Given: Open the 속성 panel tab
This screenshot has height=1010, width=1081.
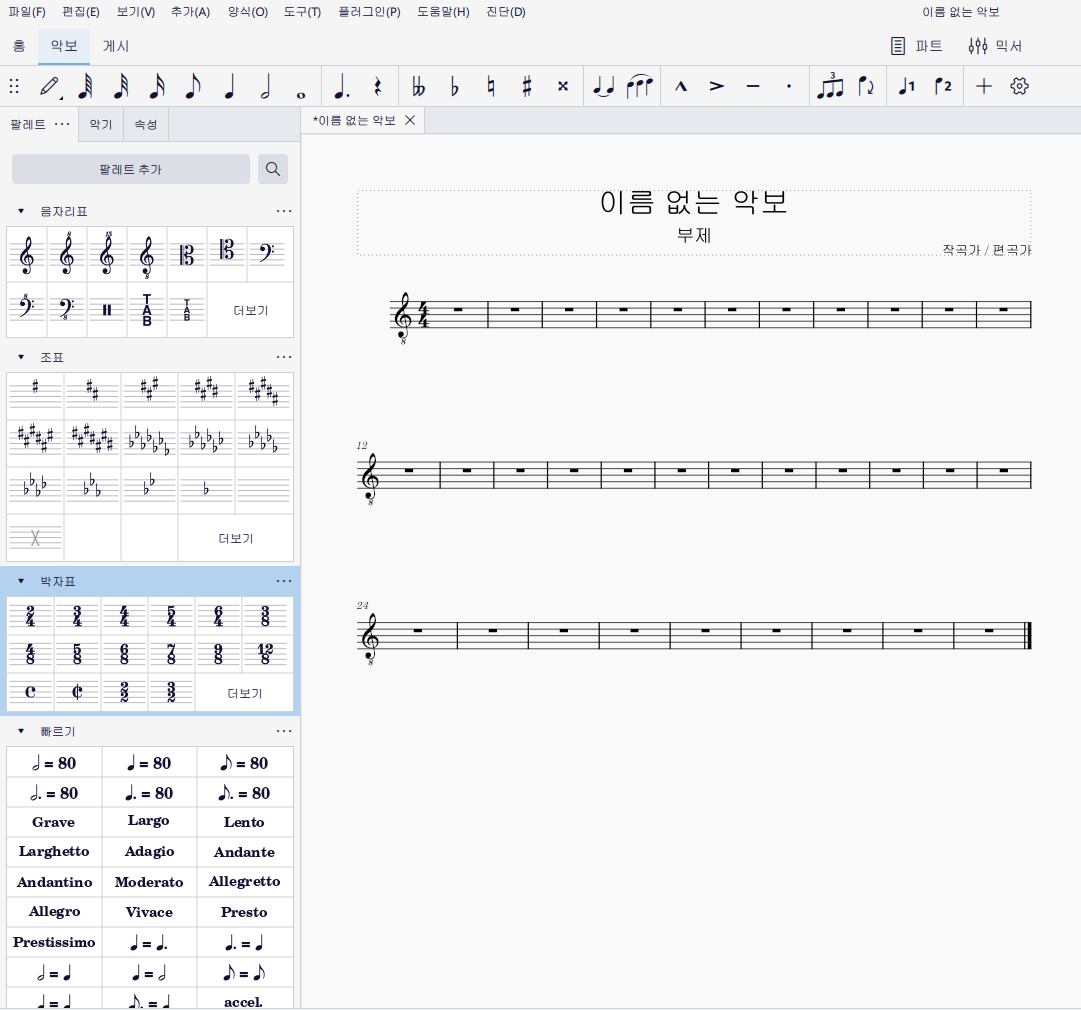Looking at the screenshot, I should [x=145, y=124].
